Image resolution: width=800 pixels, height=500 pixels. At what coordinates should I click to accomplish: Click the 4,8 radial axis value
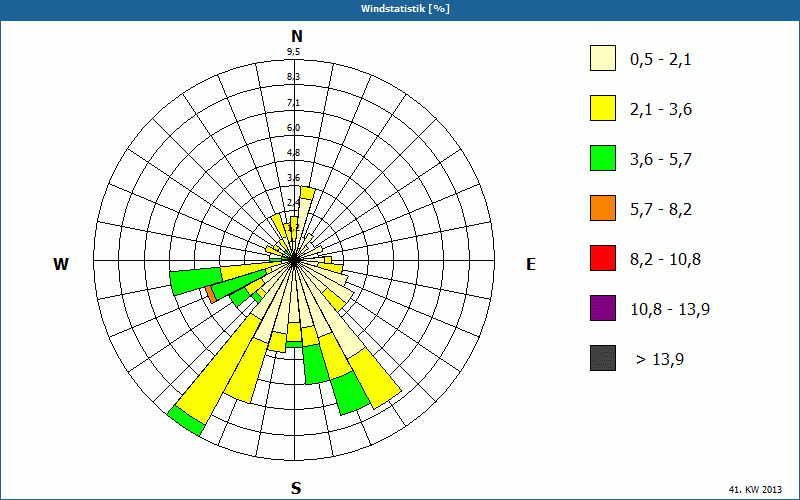[x=293, y=153]
